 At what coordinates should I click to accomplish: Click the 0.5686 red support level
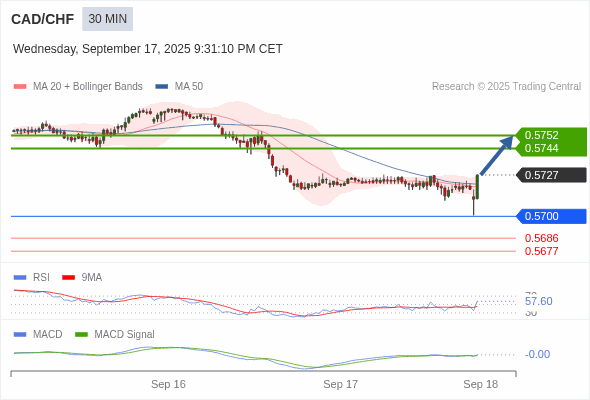click(x=541, y=238)
